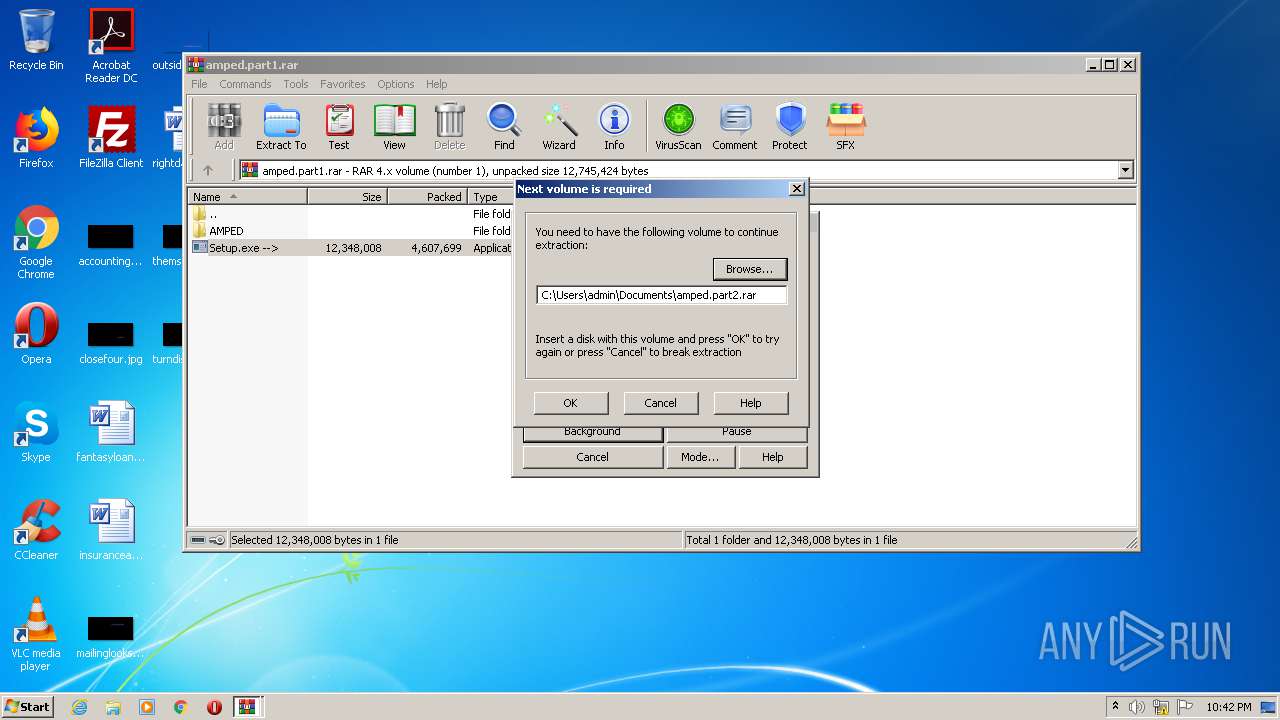Click Browse in Next volume dialog
Image resolution: width=1280 pixels, height=720 pixels.
click(x=750, y=269)
